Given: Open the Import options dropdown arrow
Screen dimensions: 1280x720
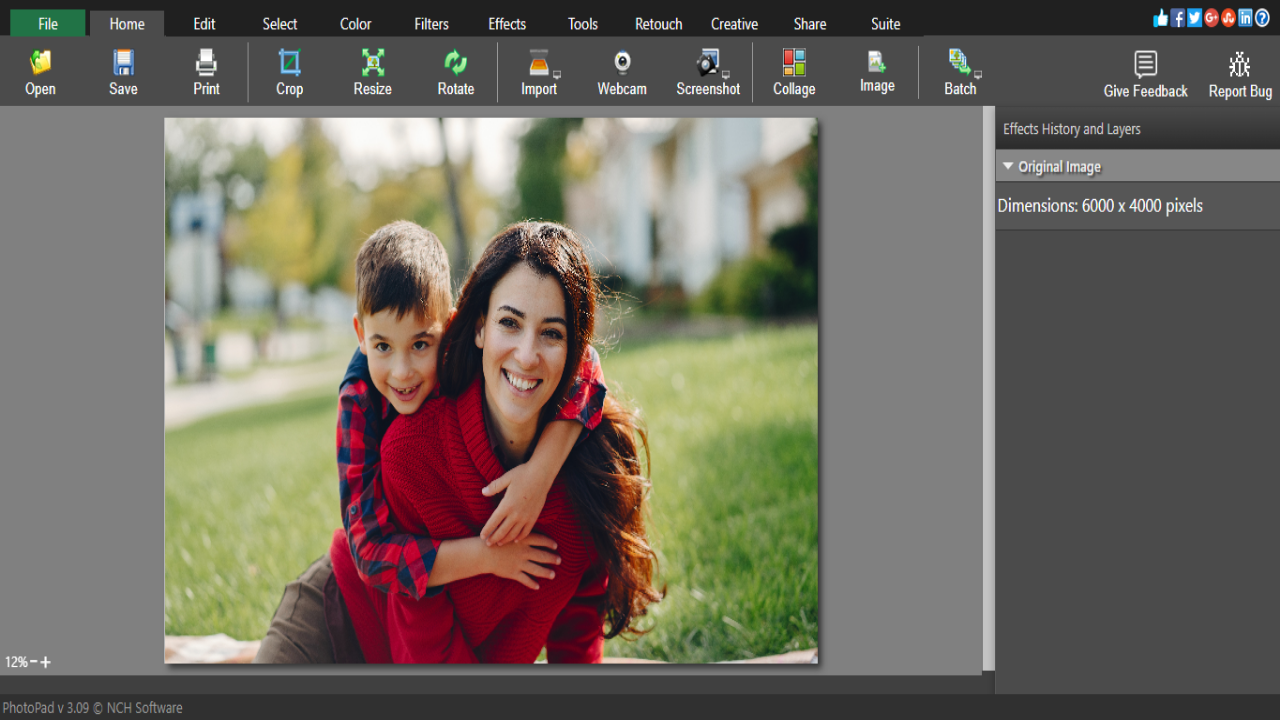Looking at the screenshot, I should 558,72.
